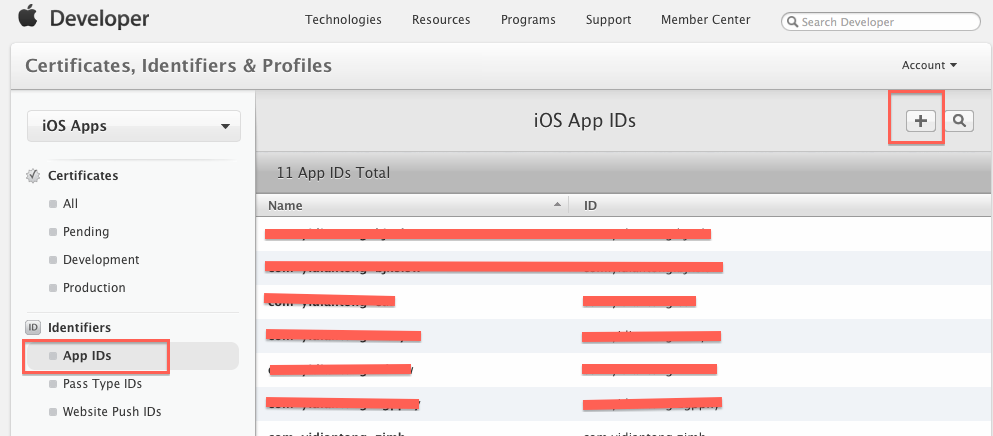Click the '11 App IDs Total' text

pyautogui.click(x=333, y=172)
